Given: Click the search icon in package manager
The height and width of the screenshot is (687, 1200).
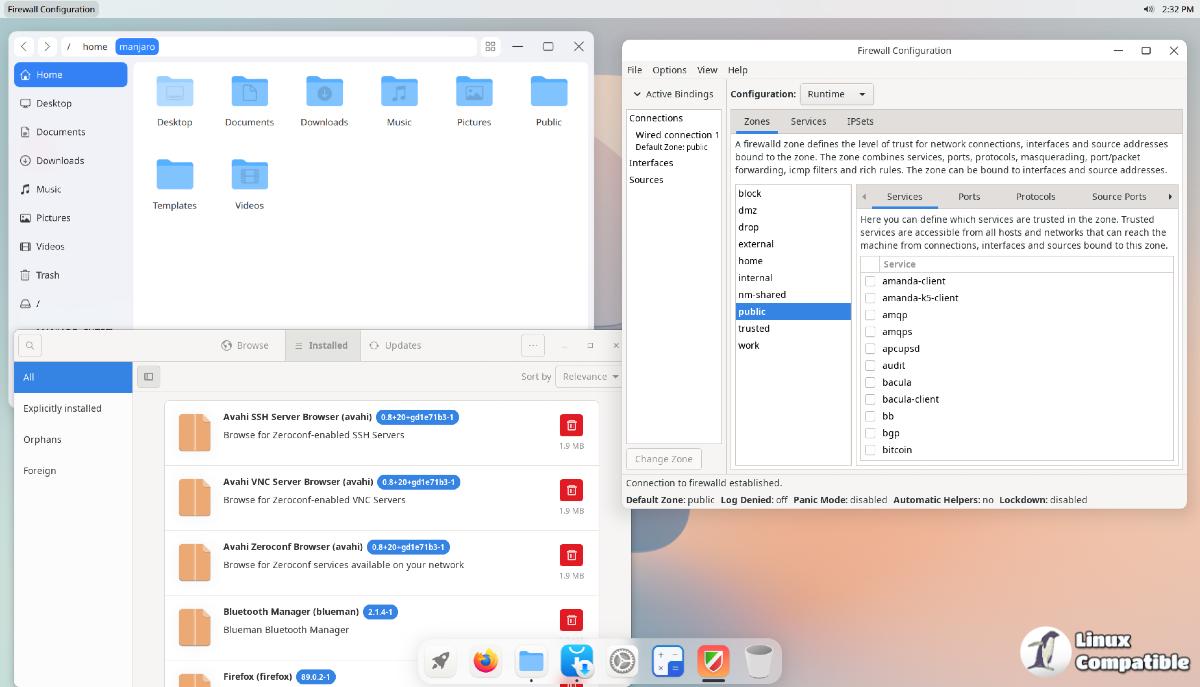Looking at the screenshot, I should pyautogui.click(x=30, y=346).
